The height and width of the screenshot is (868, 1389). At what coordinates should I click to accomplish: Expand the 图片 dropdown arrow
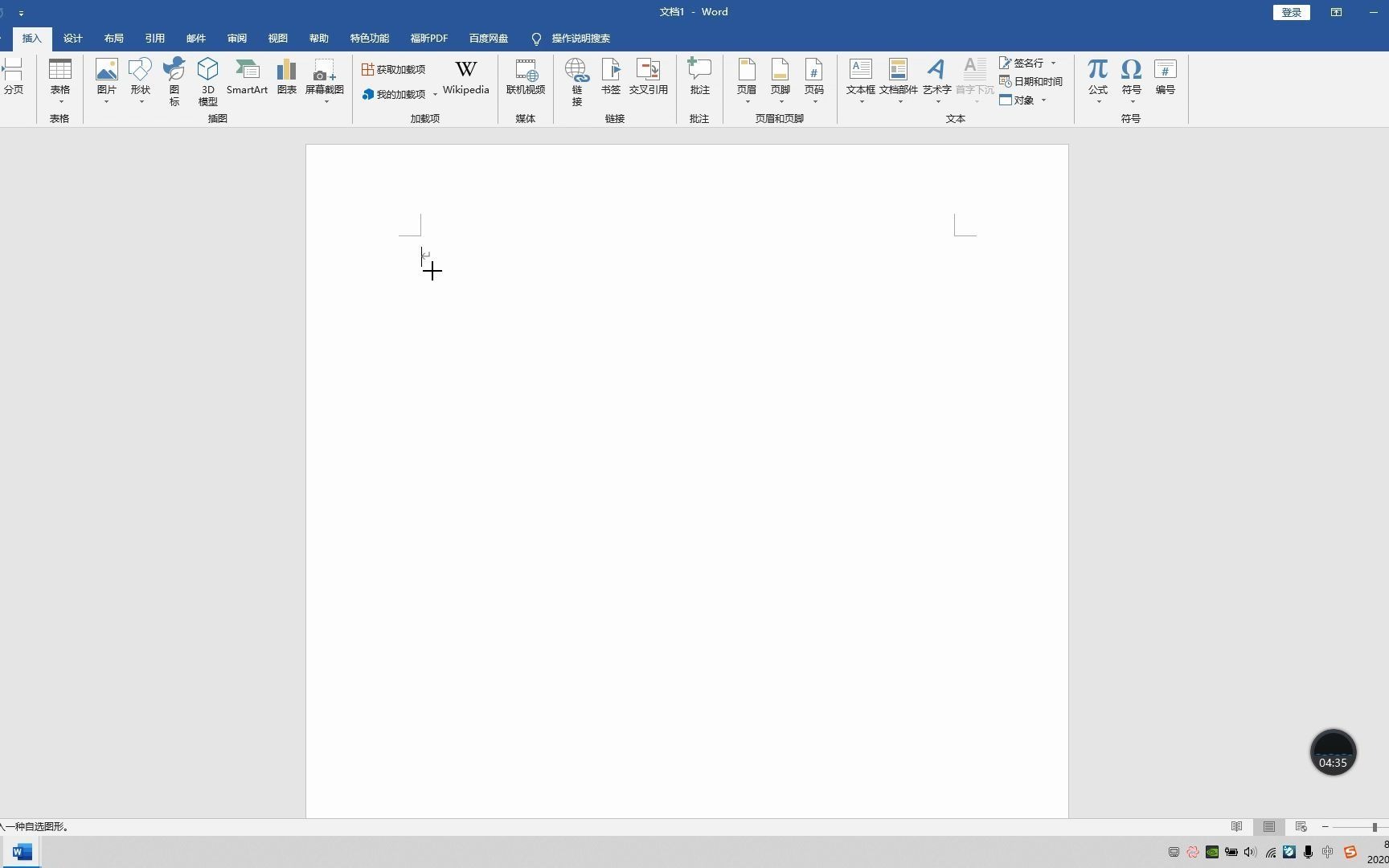pyautogui.click(x=106, y=102)
